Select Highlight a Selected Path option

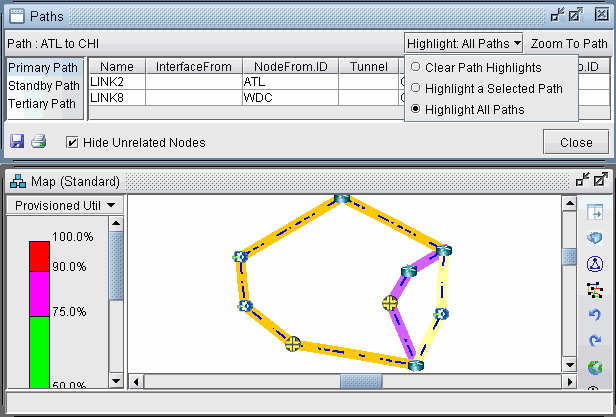(x=415, y=88)
